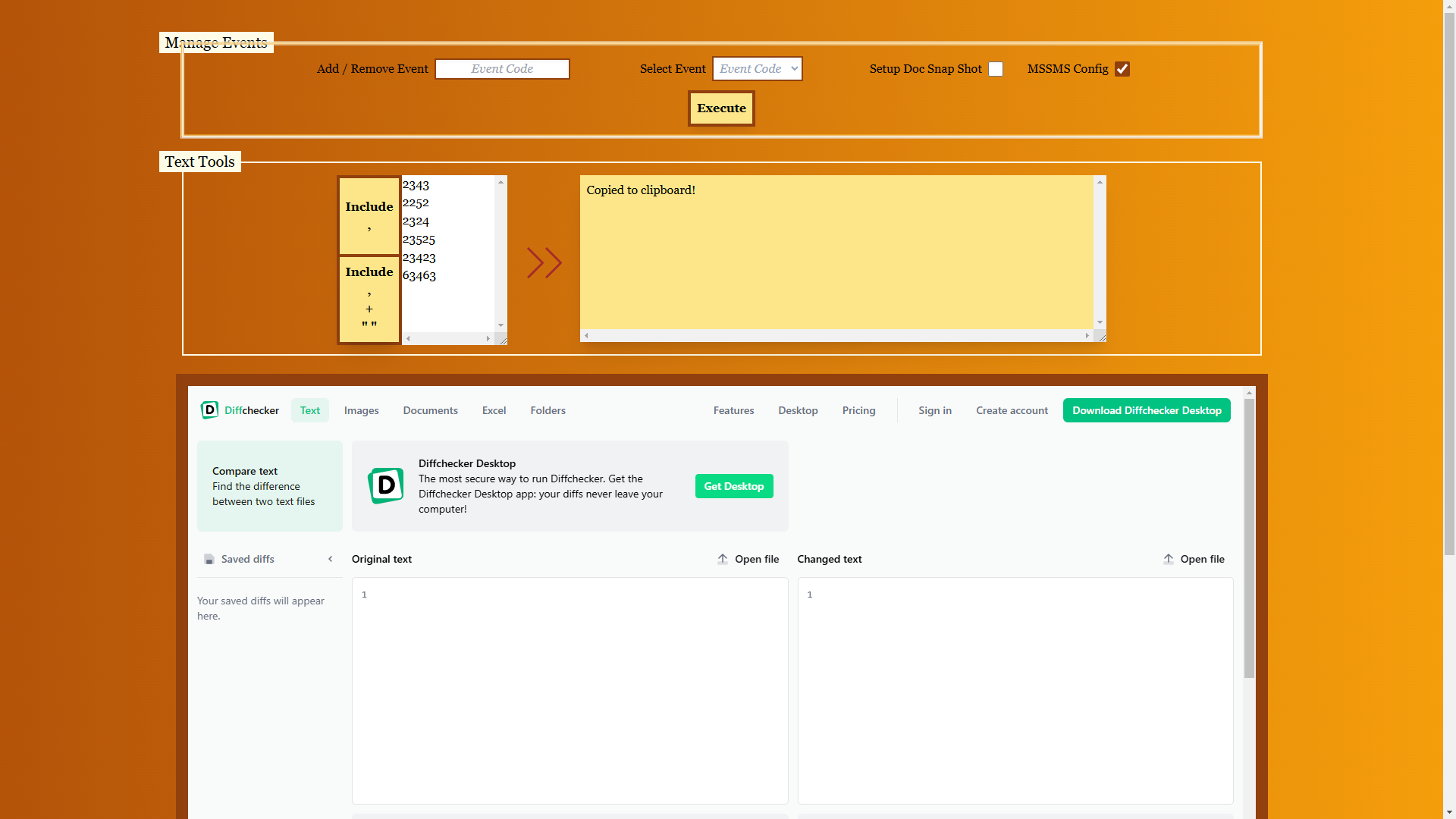Viewport: 1456px width, 819px height.
Task: Click the Event Code text input
Action: click(x=502, y=69)
